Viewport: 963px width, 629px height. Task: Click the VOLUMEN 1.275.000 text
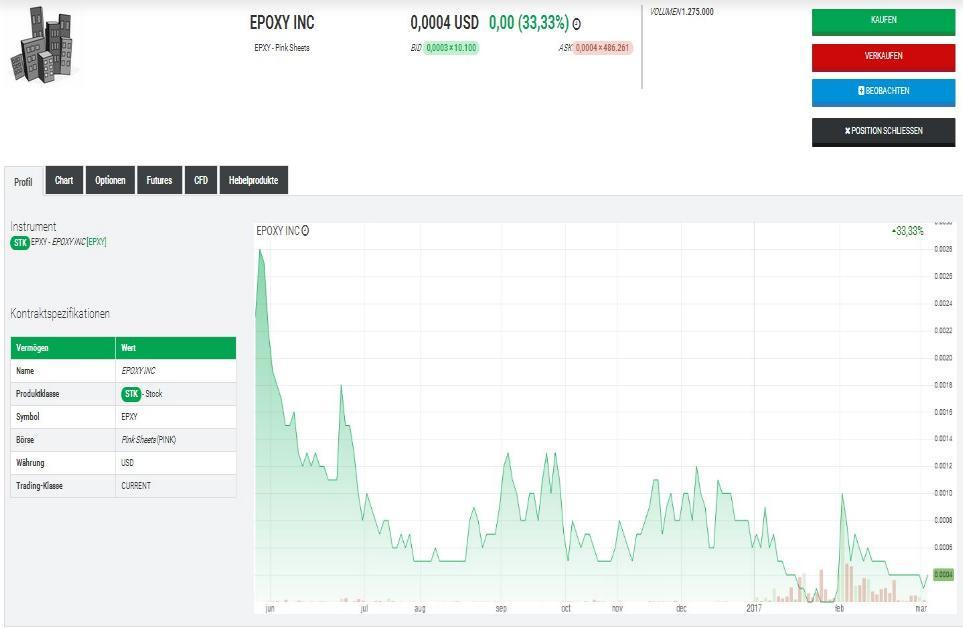[x=682, y=12]
